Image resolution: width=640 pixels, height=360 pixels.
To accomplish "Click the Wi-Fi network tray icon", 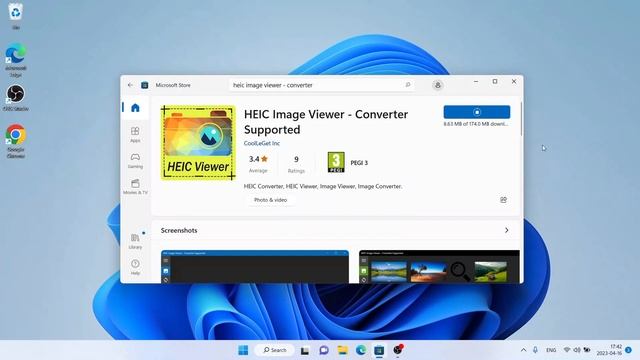I will click(x=567, y=350).
